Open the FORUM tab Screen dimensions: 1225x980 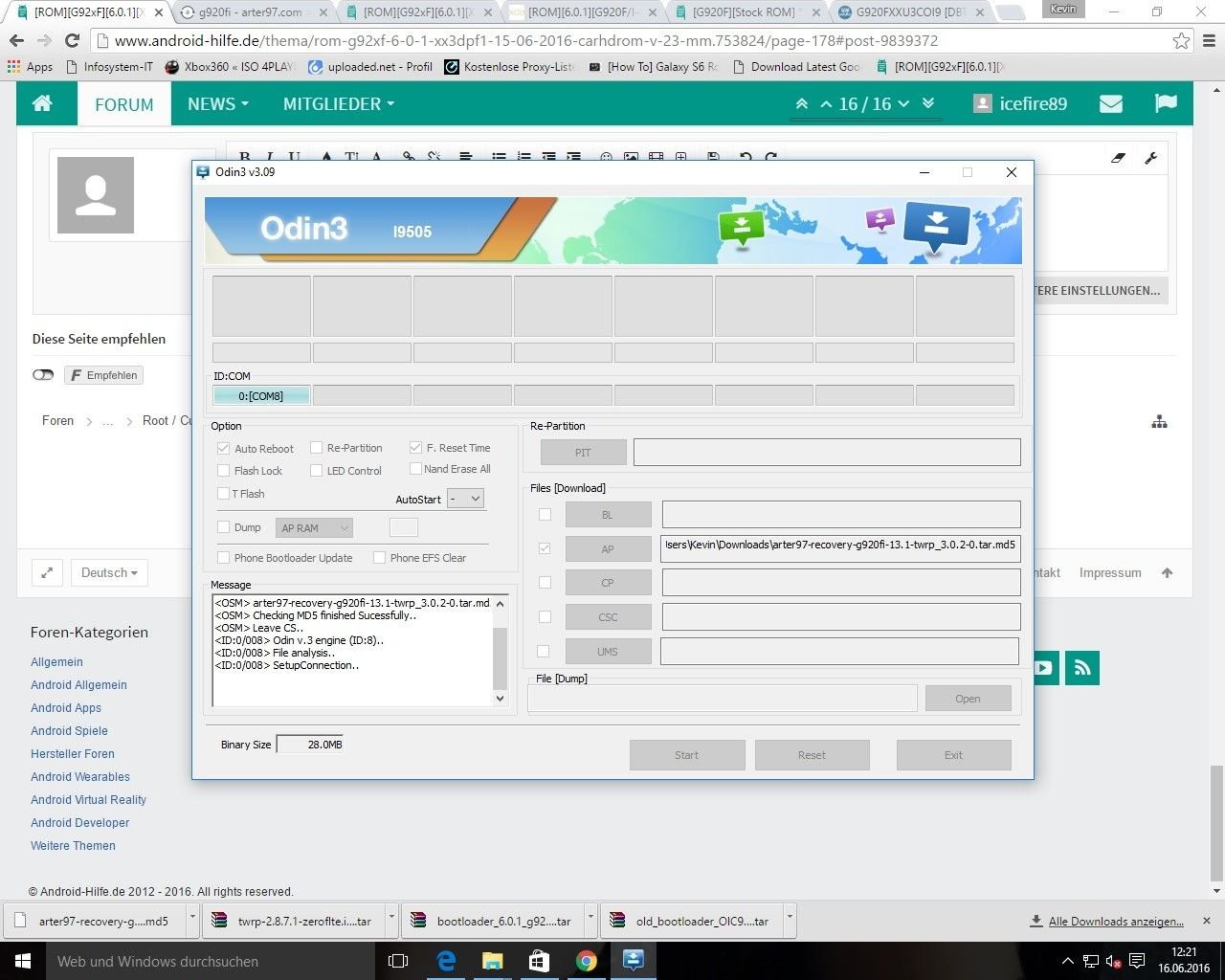[x=124, y=103]
